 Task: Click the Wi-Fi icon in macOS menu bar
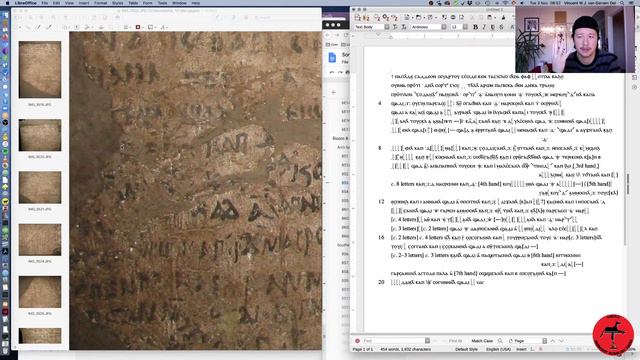pos(505,3)
